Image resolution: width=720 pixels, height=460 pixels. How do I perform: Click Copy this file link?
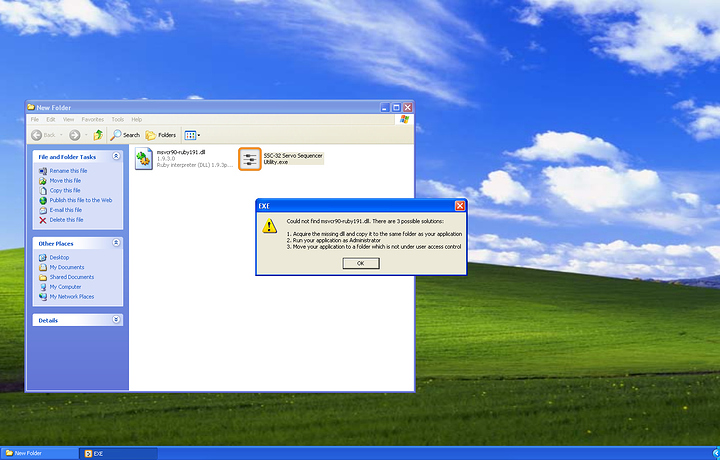pyautogui.click(x=65, y=190)
